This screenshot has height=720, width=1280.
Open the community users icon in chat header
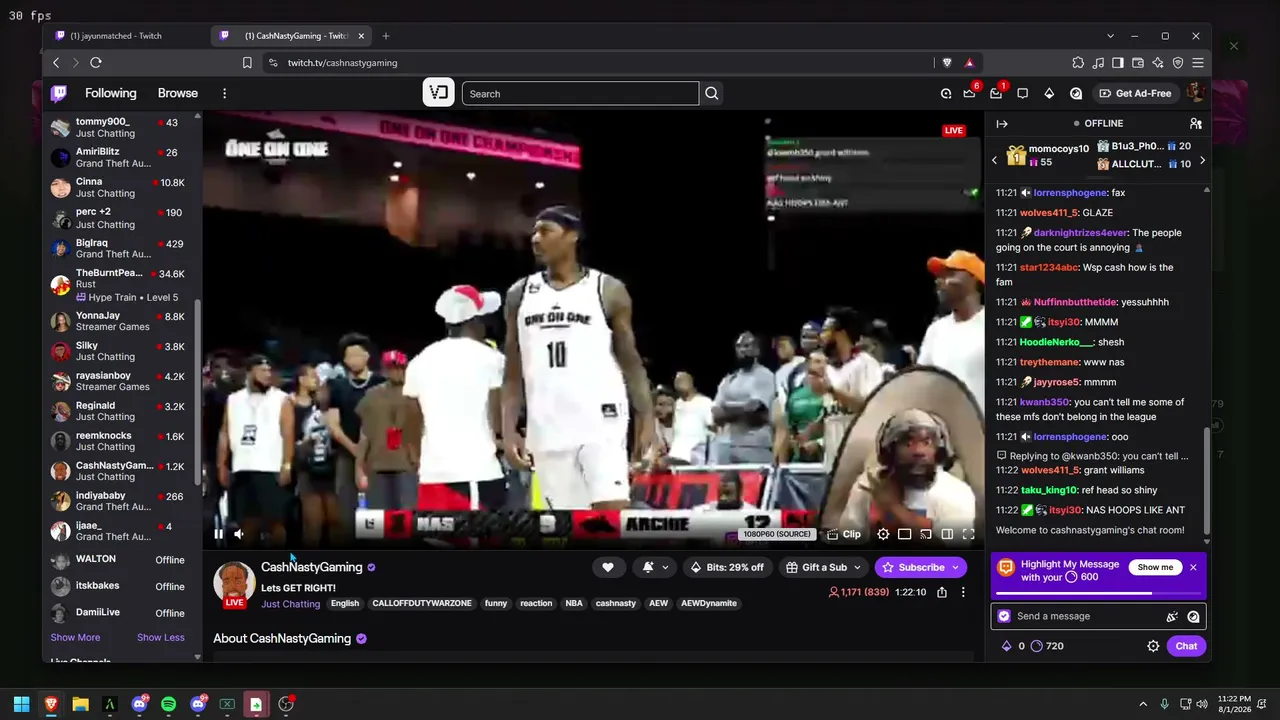point(1195,123)
